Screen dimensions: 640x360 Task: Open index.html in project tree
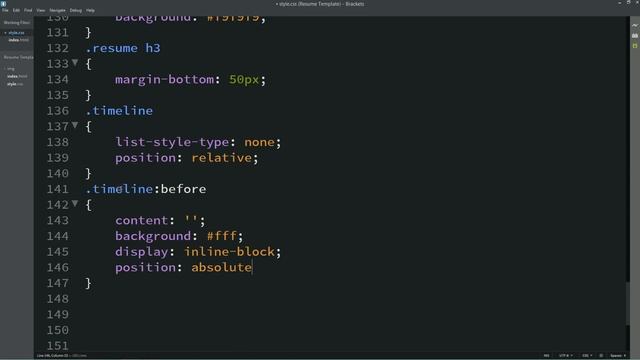[17, 76]
